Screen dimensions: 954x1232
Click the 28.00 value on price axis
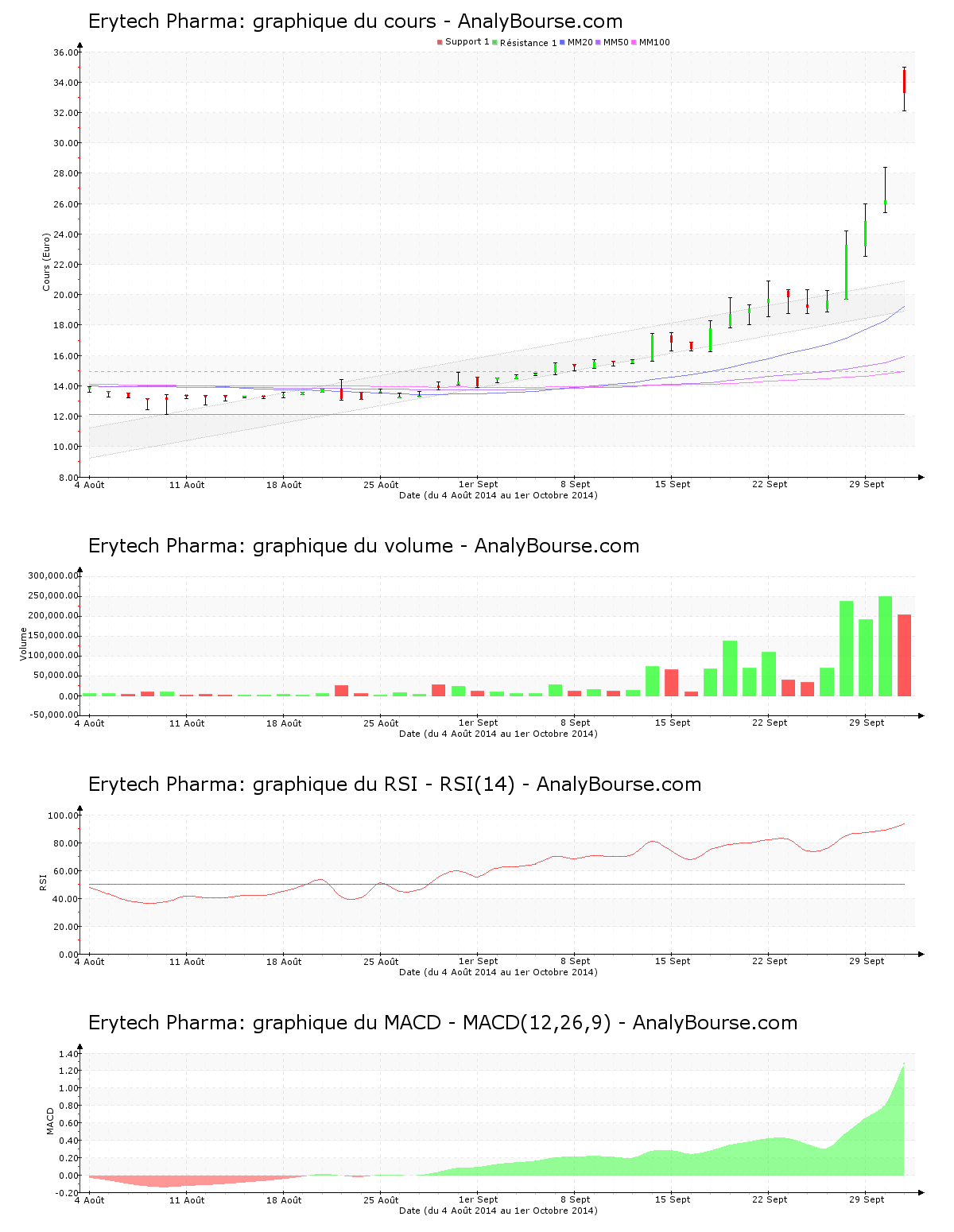[x=66, y=173]
